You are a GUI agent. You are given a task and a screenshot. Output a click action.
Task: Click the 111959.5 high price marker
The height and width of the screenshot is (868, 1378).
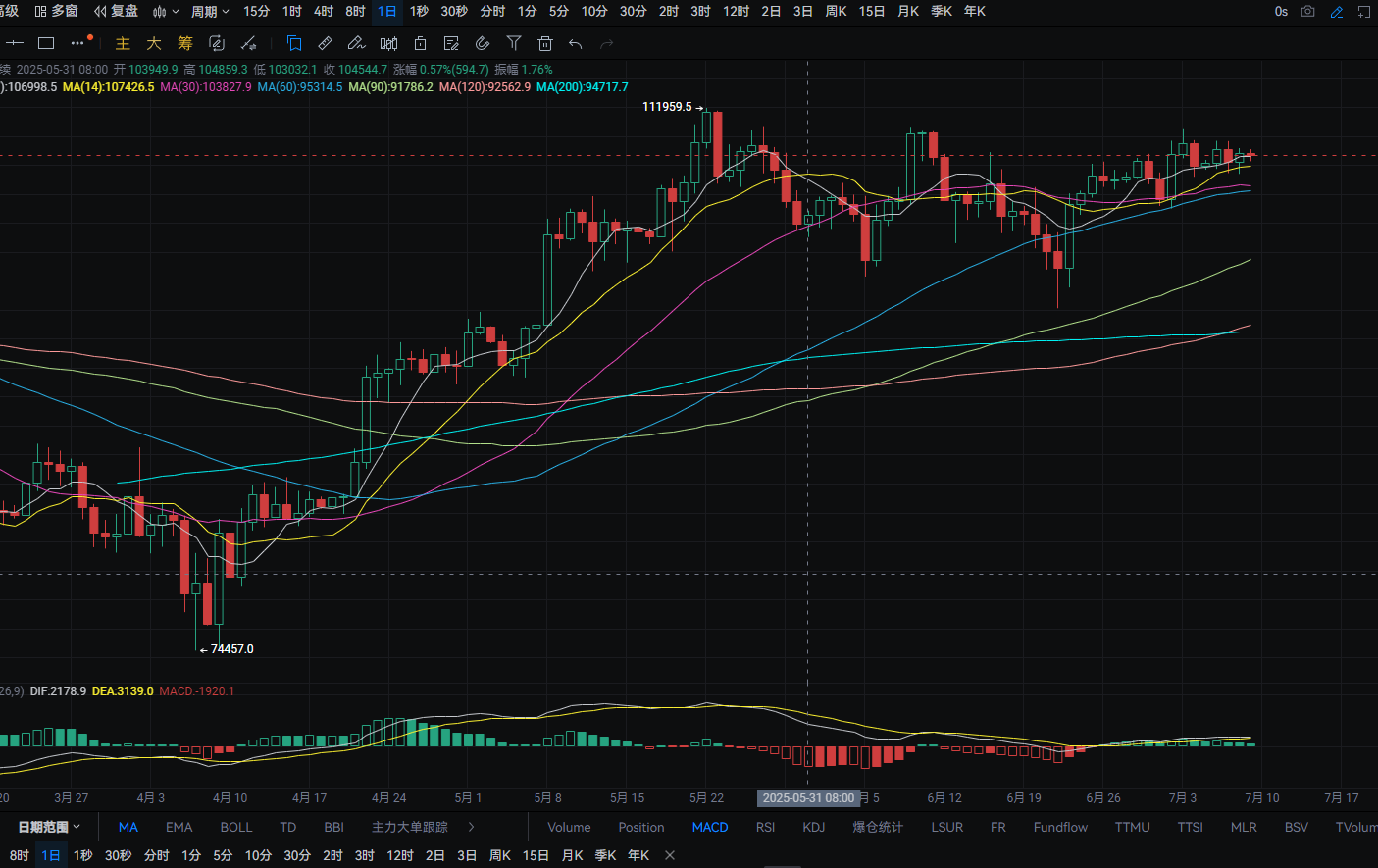coord(667,107)
